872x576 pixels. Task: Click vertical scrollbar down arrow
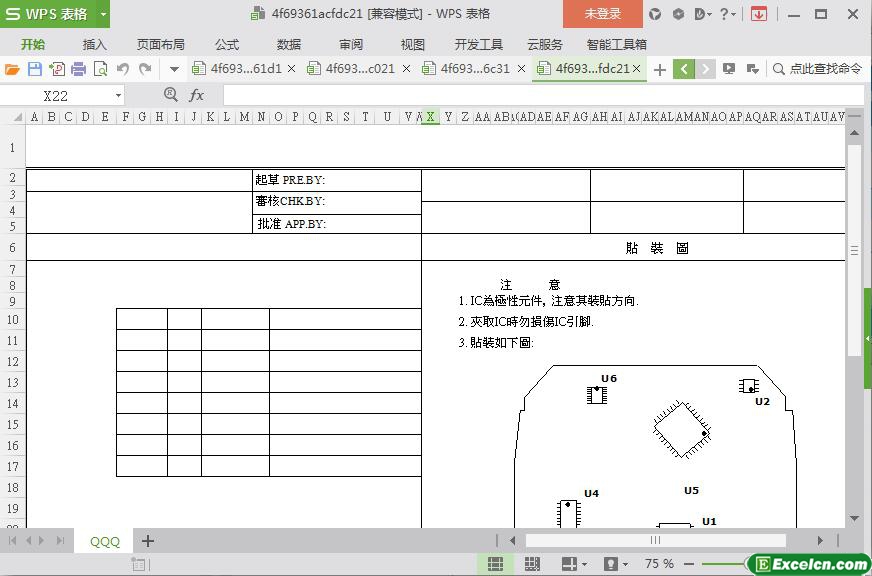pyautogui.click(x=855, y=518)
